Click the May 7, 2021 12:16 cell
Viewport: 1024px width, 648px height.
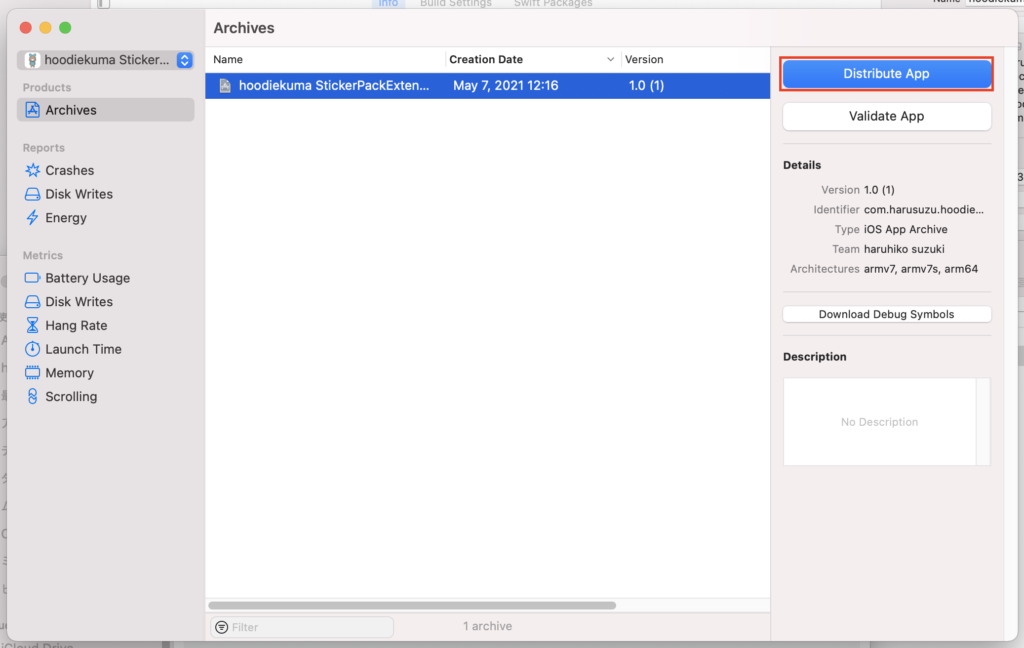click(x=505, y=86)
